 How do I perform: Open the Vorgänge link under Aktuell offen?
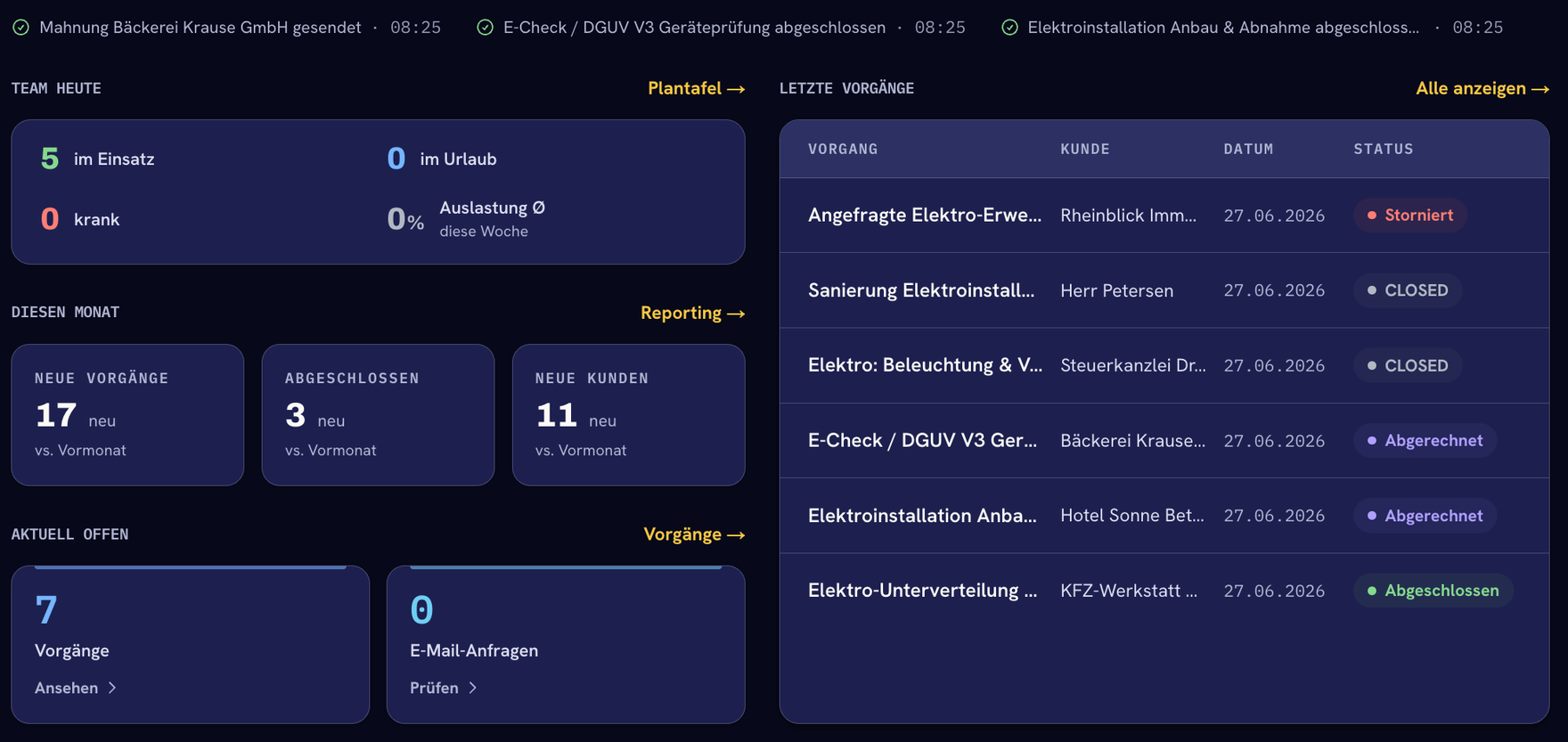click(694, 534)
